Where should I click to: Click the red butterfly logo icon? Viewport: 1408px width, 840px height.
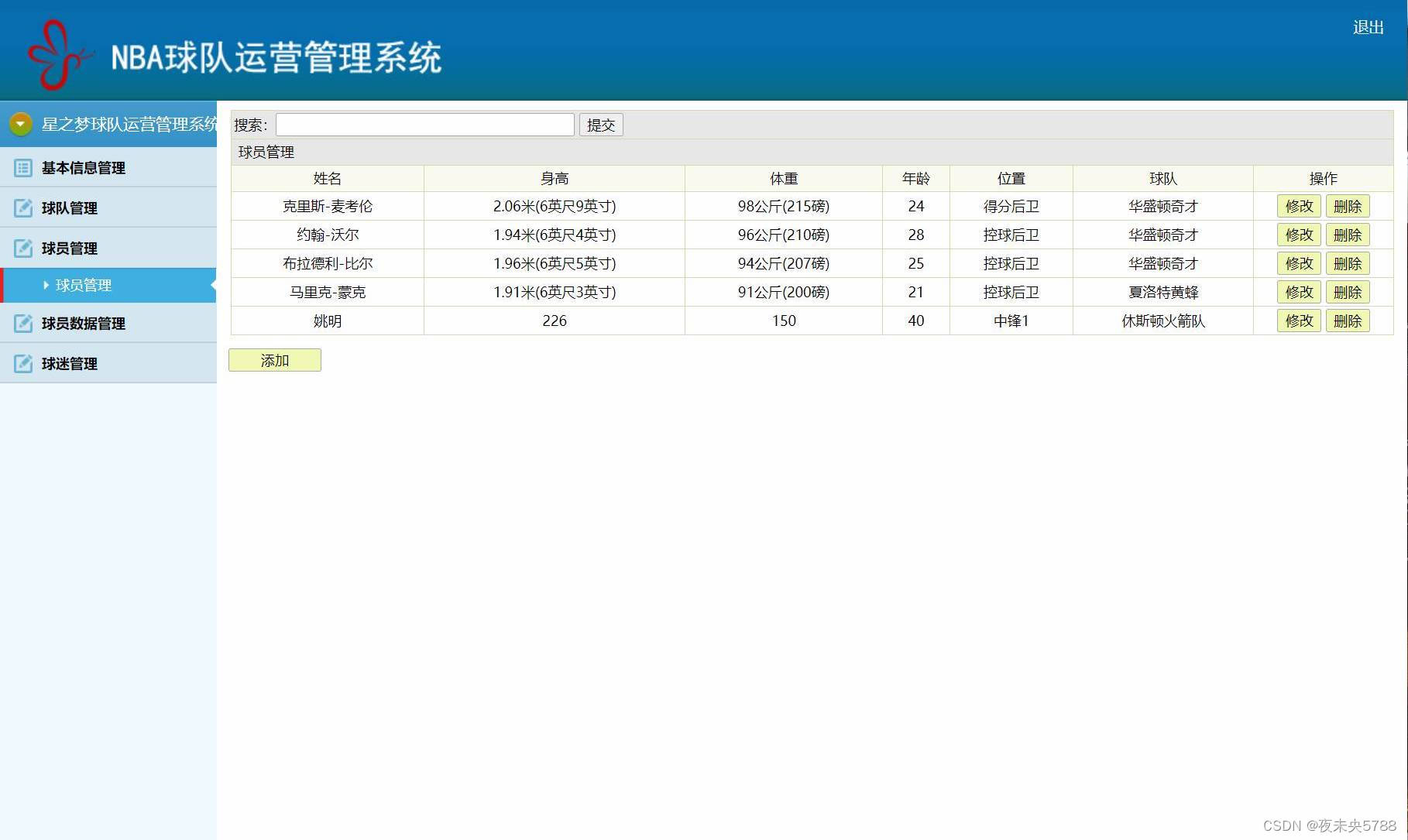coord(60,54)
